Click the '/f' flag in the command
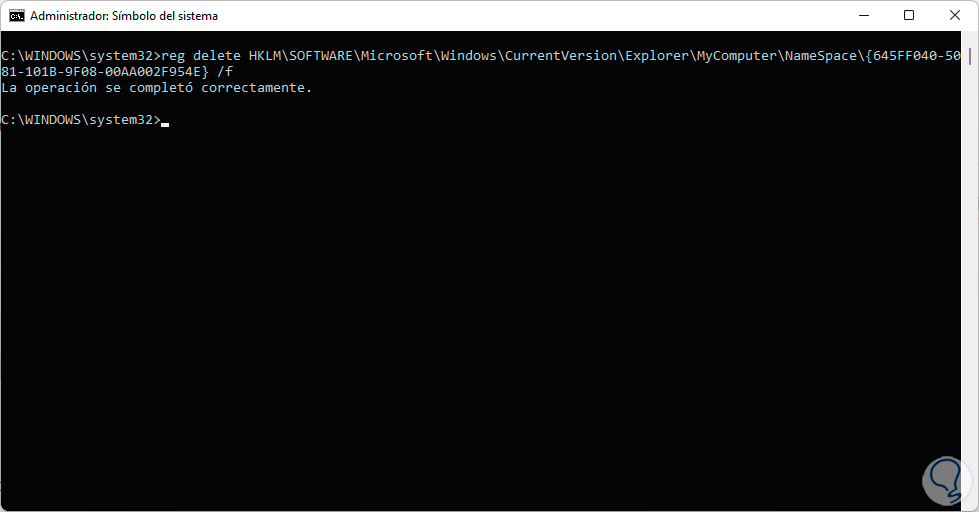The height and width of the screenshot is (512, 979). (x=224, y=72)
